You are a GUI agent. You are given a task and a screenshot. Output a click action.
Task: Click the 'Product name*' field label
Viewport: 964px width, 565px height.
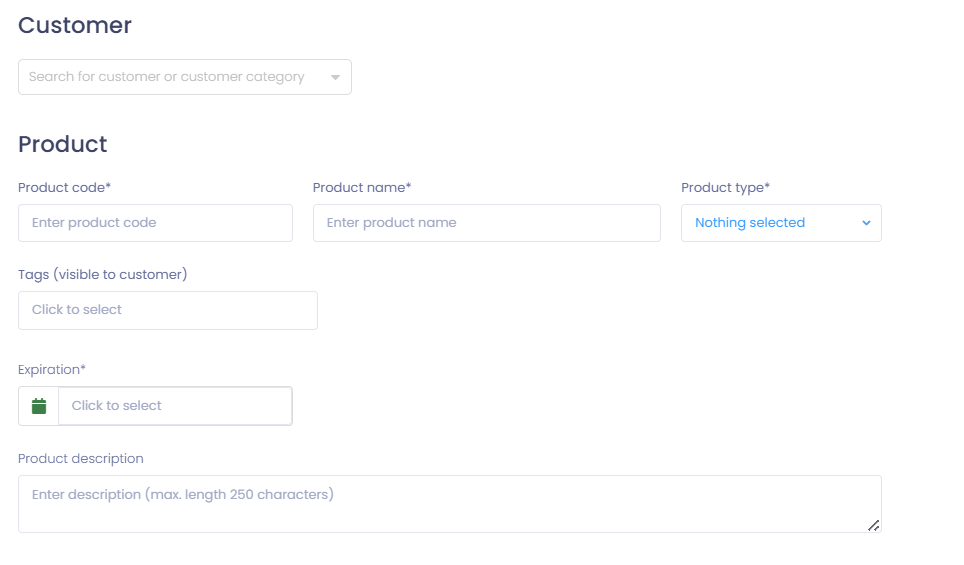[362, 188]
